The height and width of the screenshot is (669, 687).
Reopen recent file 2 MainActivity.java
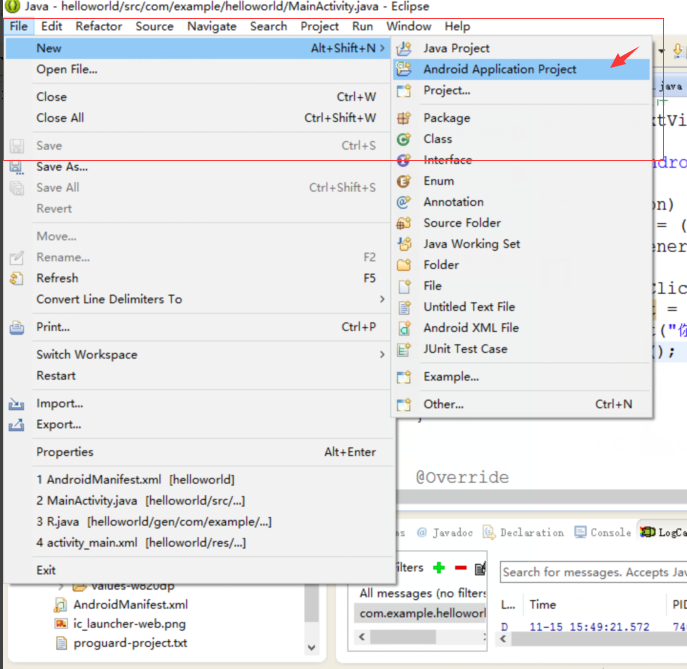point(198,501)
